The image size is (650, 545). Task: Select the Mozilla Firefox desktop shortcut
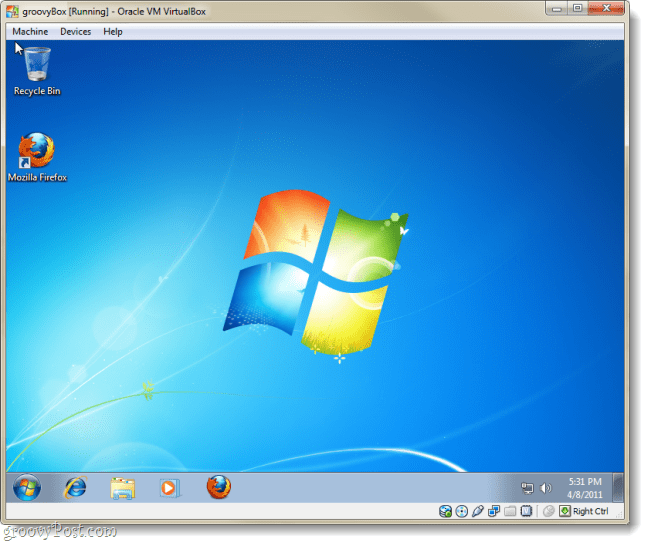coord(37,158)
